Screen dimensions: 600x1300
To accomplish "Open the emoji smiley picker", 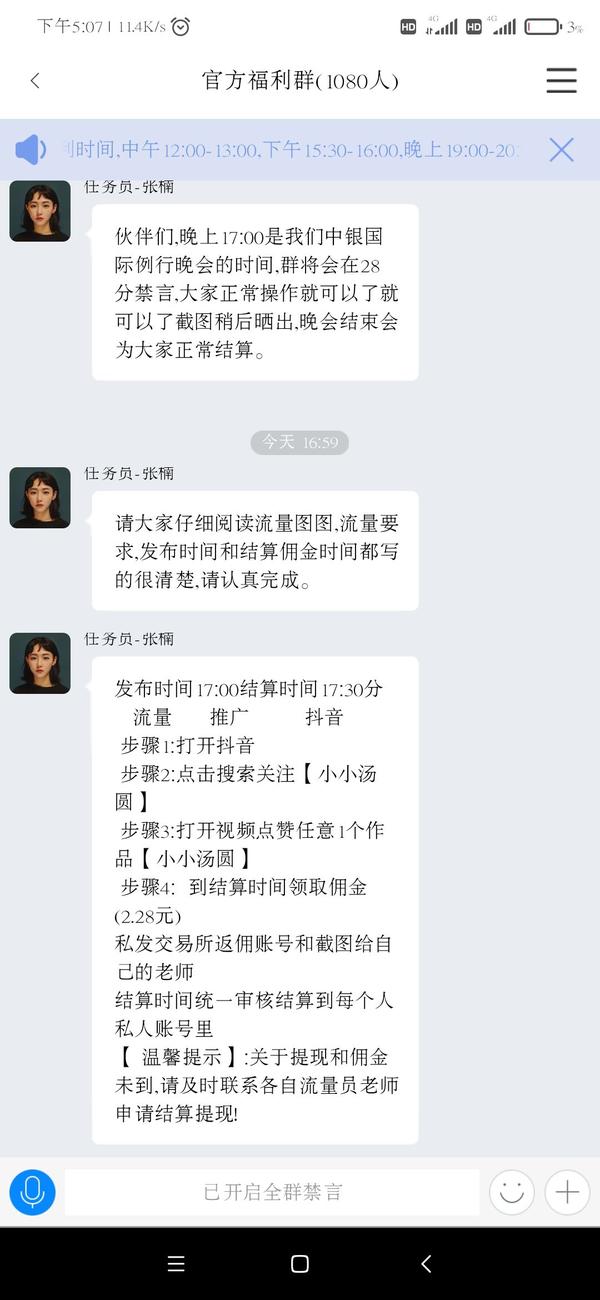I will 511,1192.
